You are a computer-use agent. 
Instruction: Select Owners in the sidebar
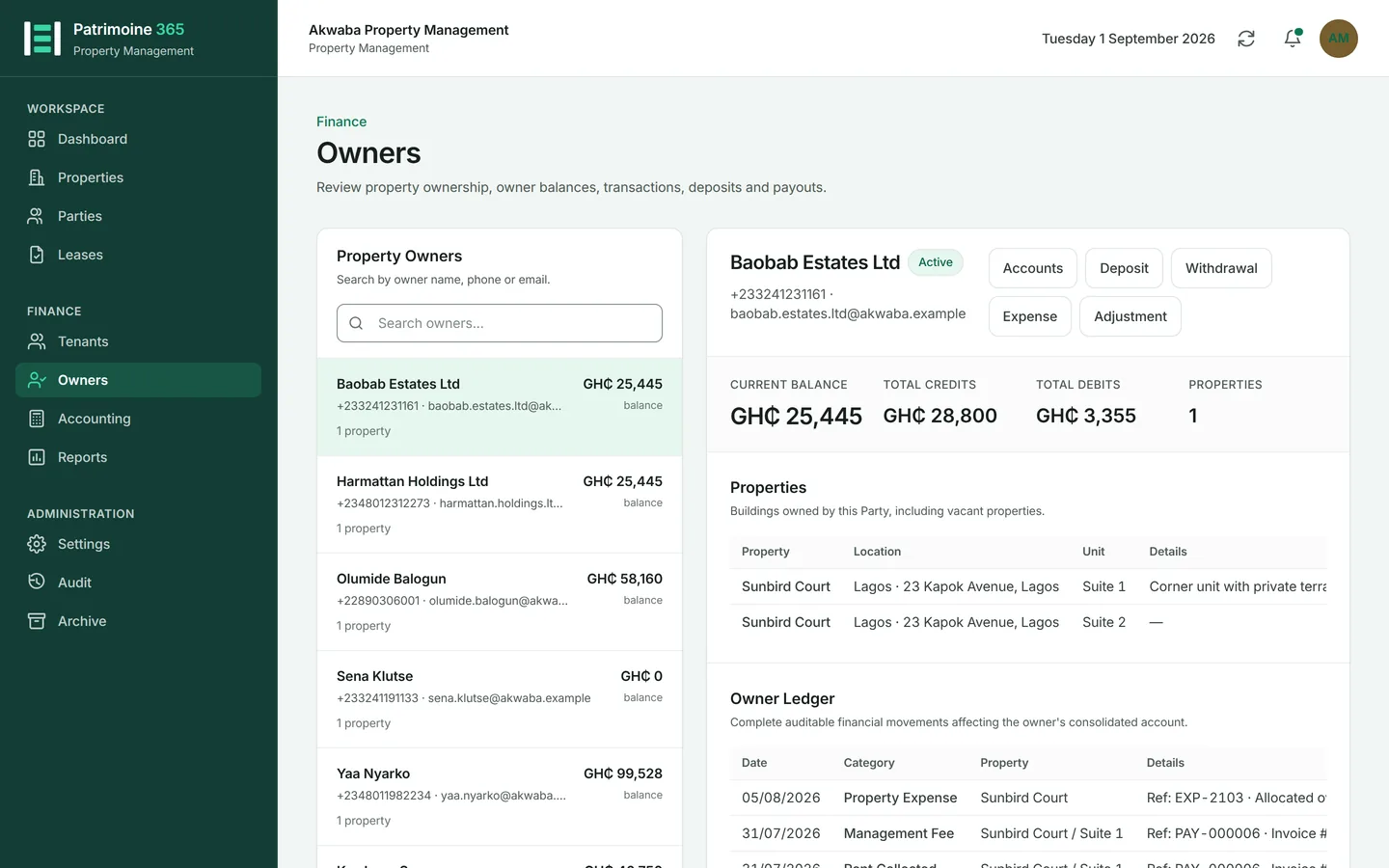point(138,380)
